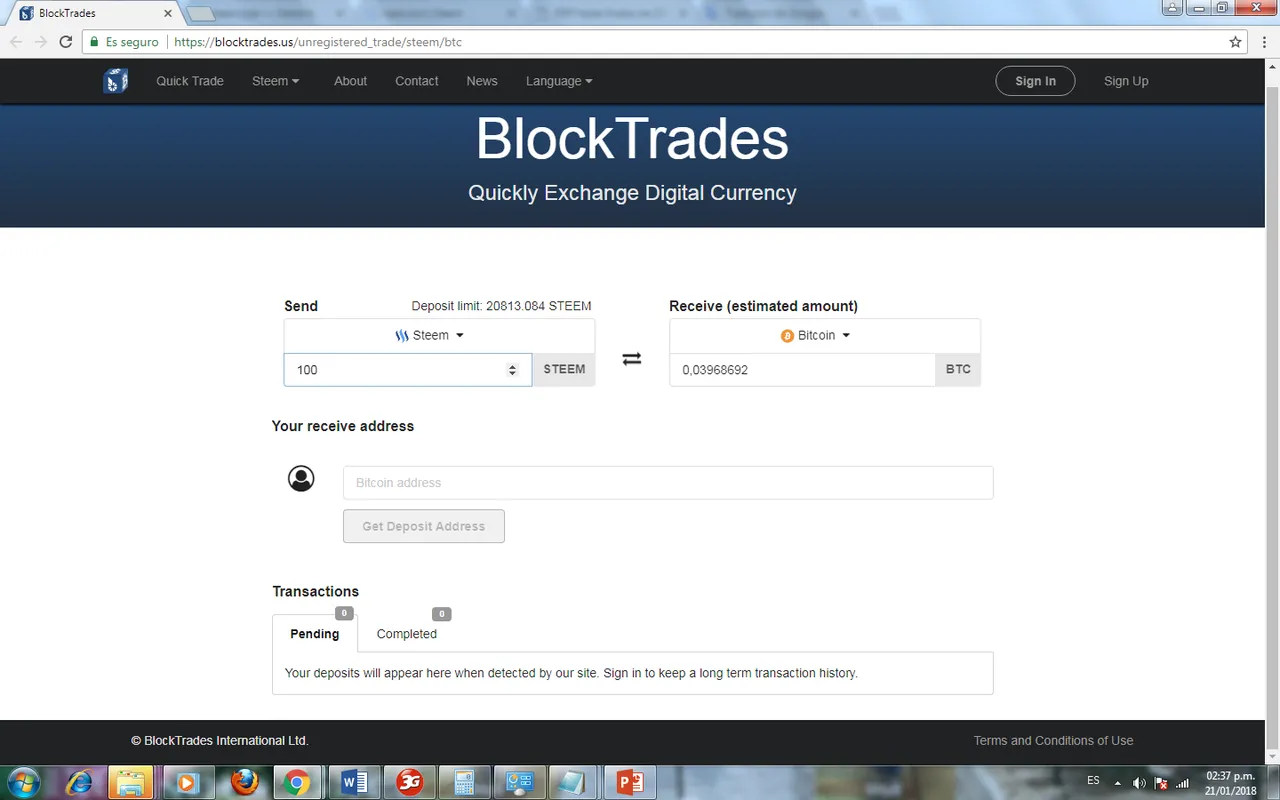Click the ES language indicator in taskbar

point(1093,780)
